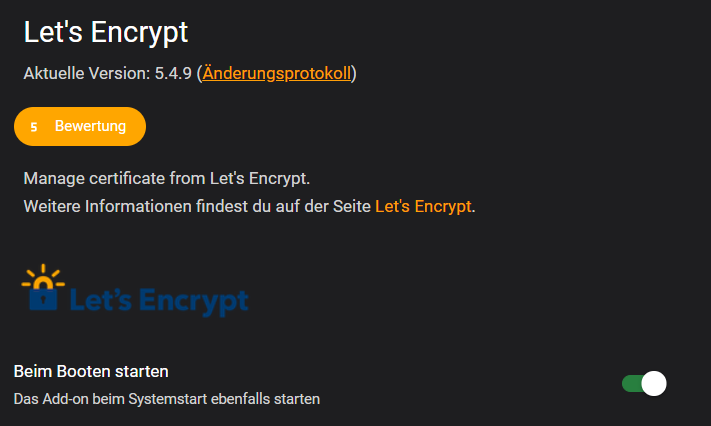The height and width of the screenshot is (426, 711).
Task: Click the version number 5.4.9
Action: point(173,73)
